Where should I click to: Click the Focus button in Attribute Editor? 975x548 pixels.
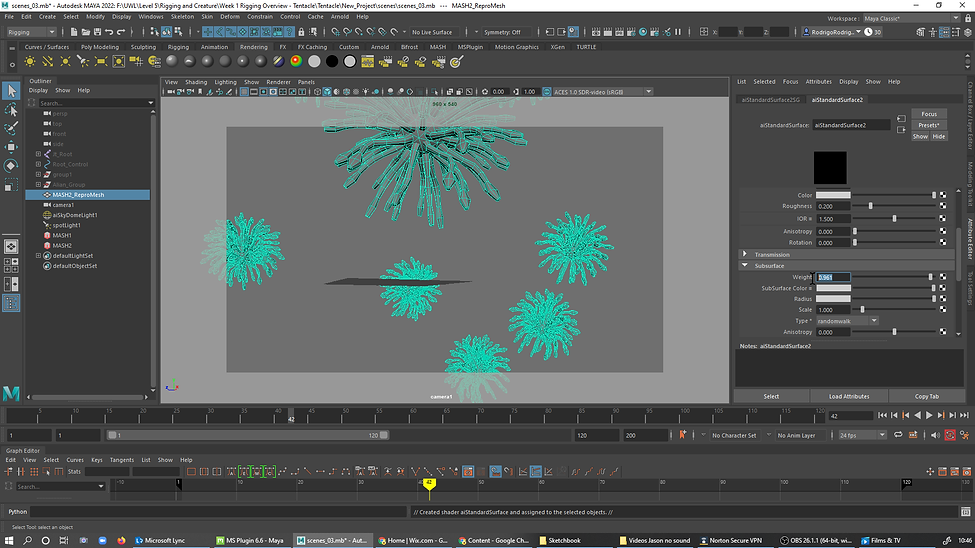929,114
